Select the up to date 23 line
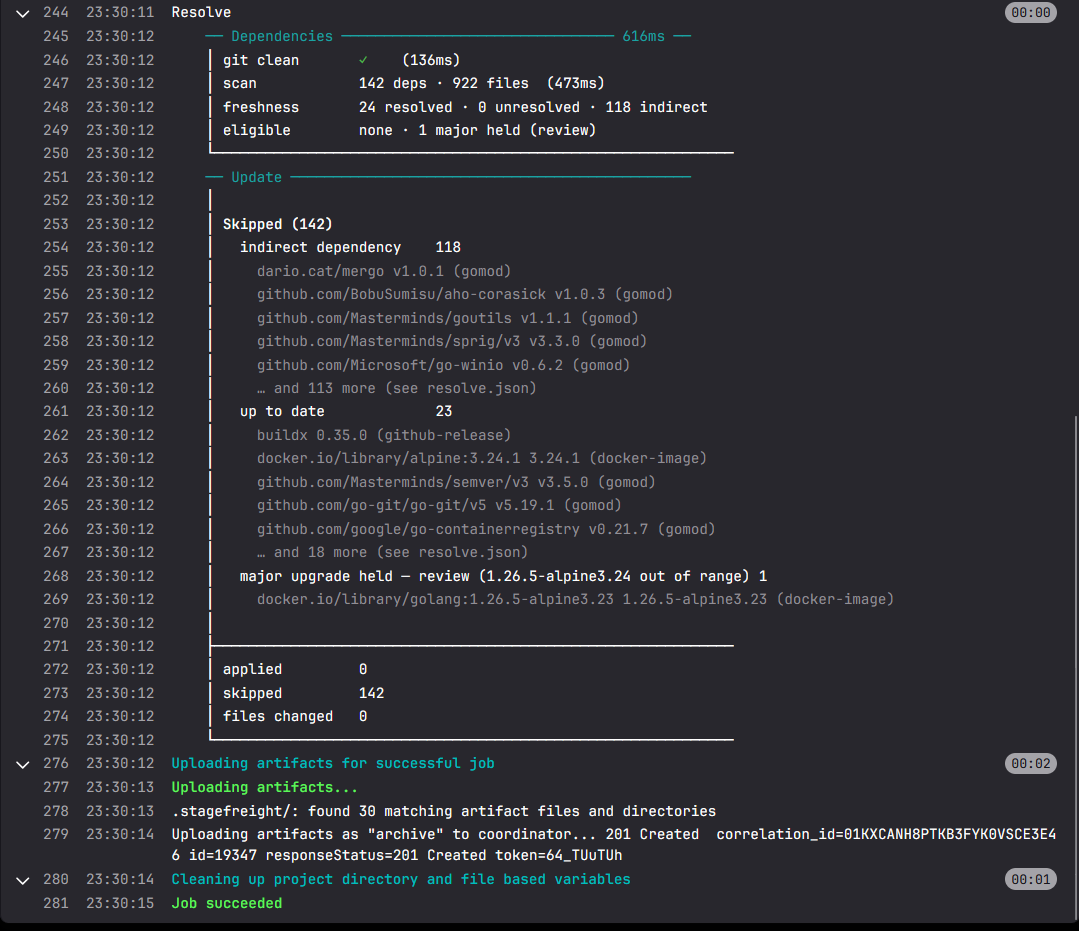 point(346,411)
